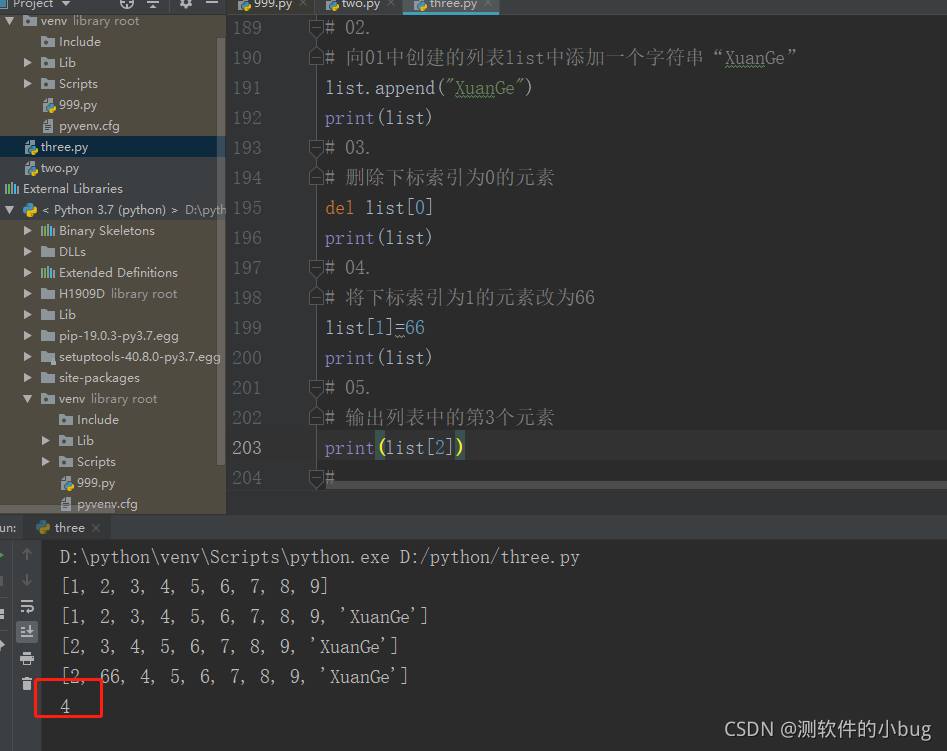This screenshot has width=947, height=751.
Task: Click the Binary Skeletons library icon
Action: 48,231
